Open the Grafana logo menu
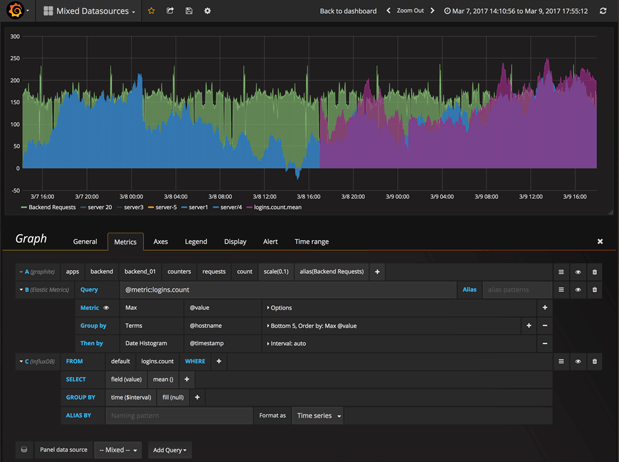 pos(16,11)
